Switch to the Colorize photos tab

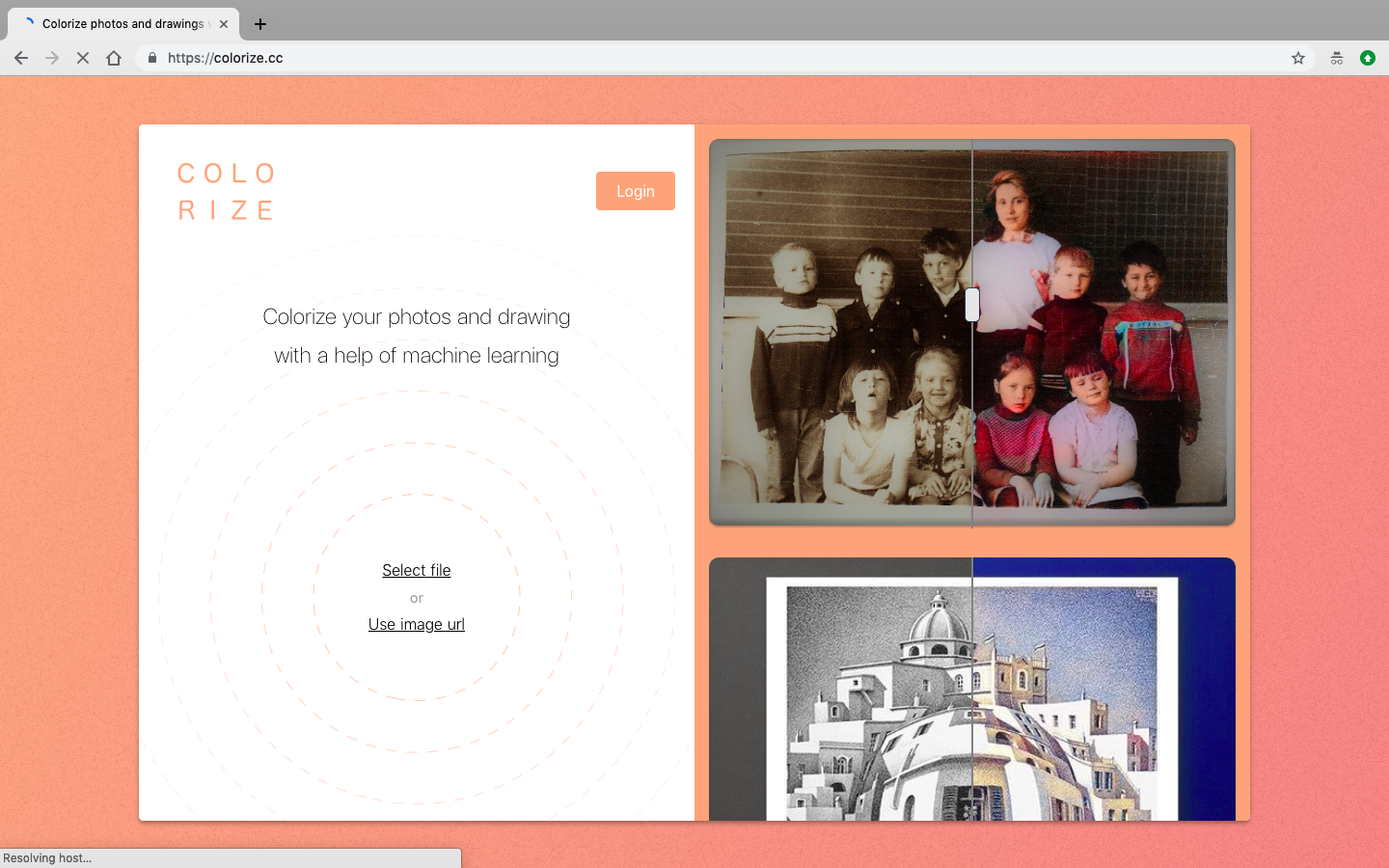(121, 23)
